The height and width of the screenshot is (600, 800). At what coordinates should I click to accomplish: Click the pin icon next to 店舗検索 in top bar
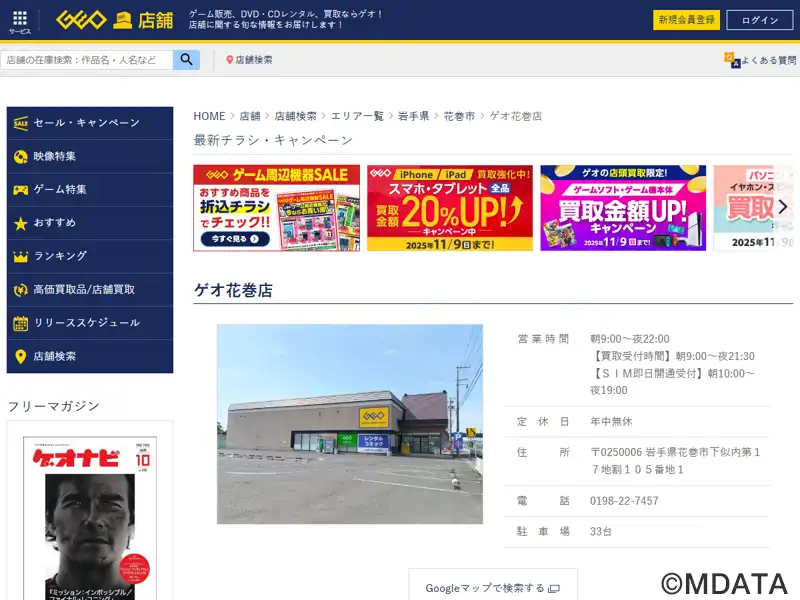click(x=230, y=60)
